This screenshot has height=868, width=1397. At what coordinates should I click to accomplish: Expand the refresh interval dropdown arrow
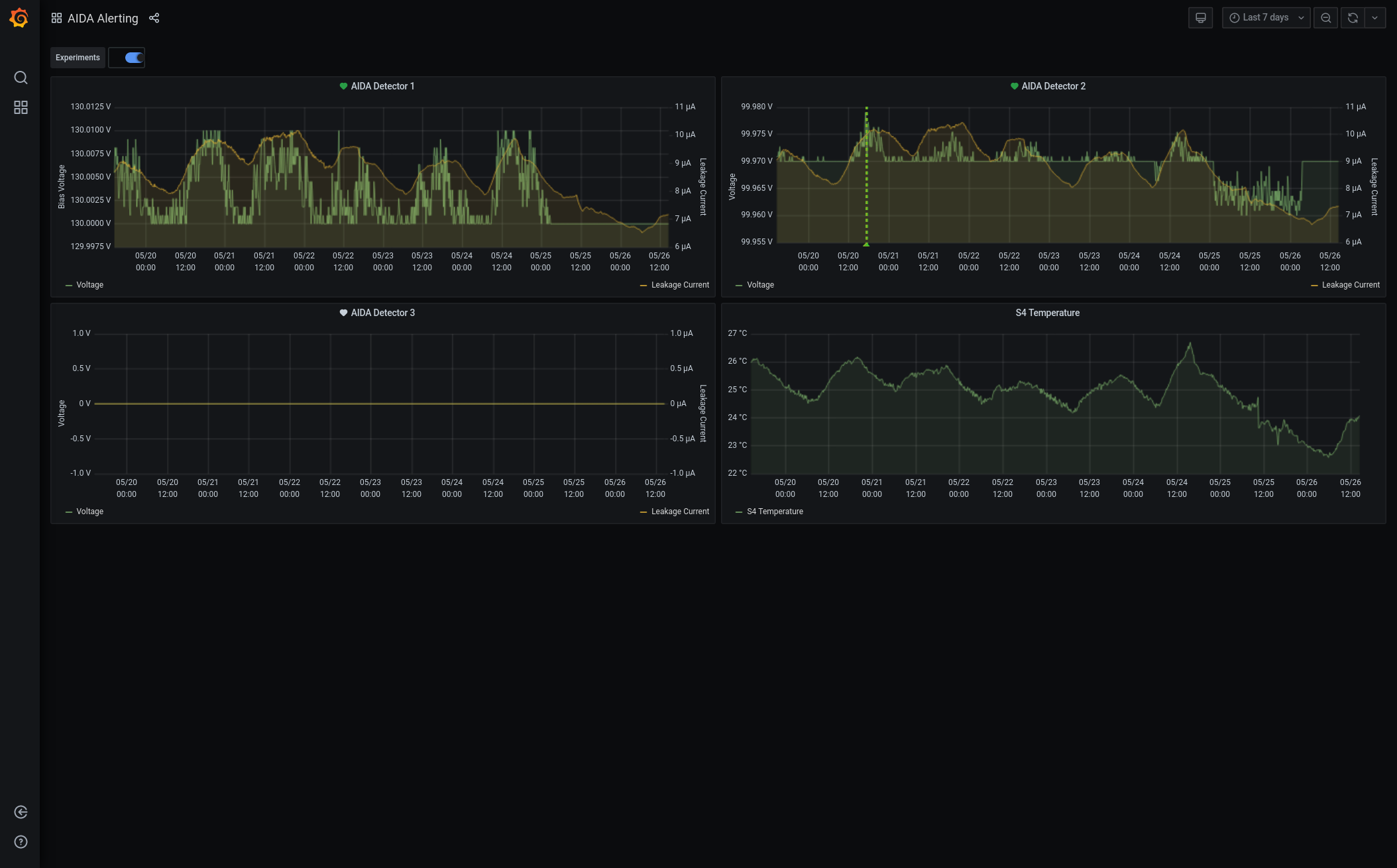(1375, 18)
